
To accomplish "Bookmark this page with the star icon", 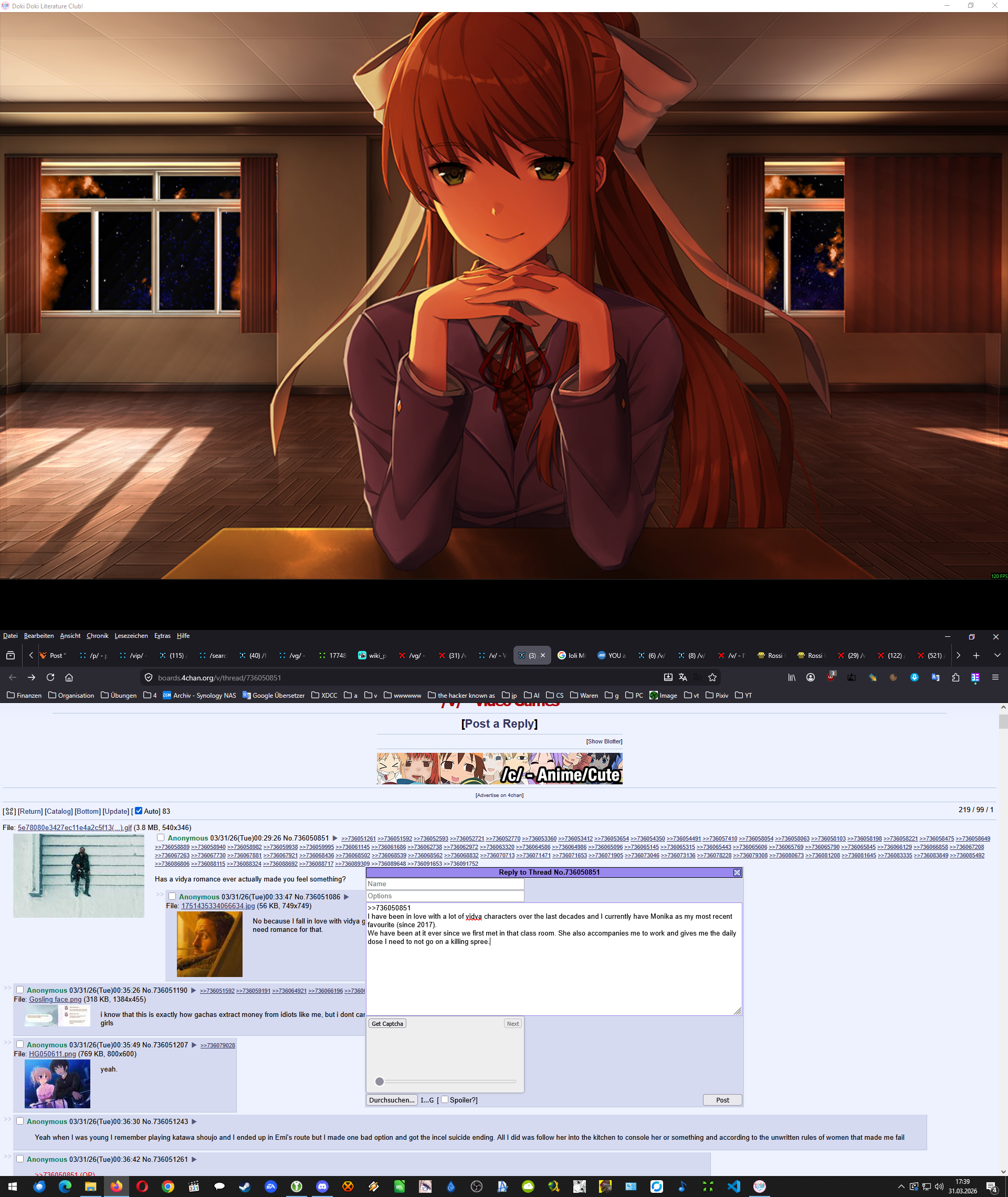I will [712, 677].
